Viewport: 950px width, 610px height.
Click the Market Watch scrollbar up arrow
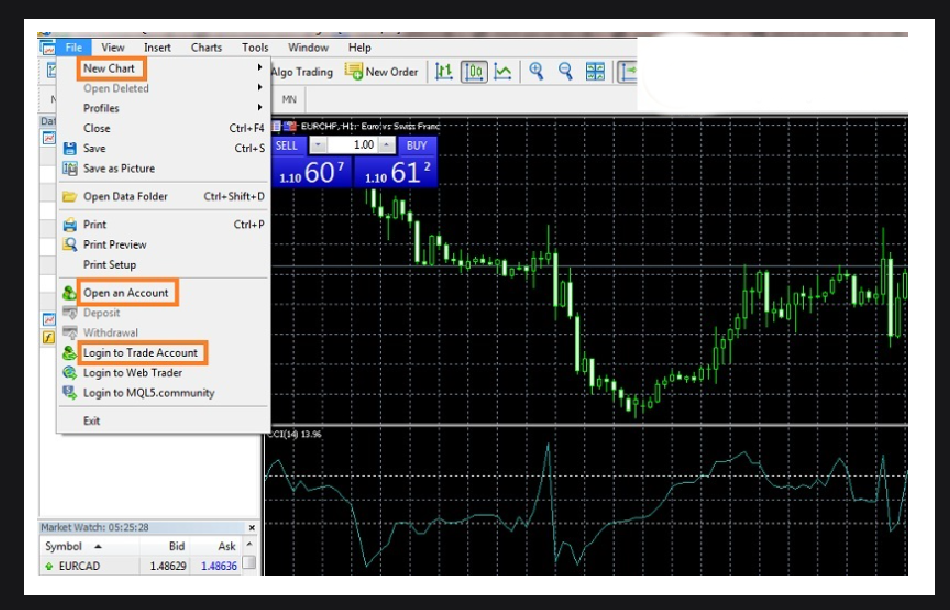click(x=249, y=545)
